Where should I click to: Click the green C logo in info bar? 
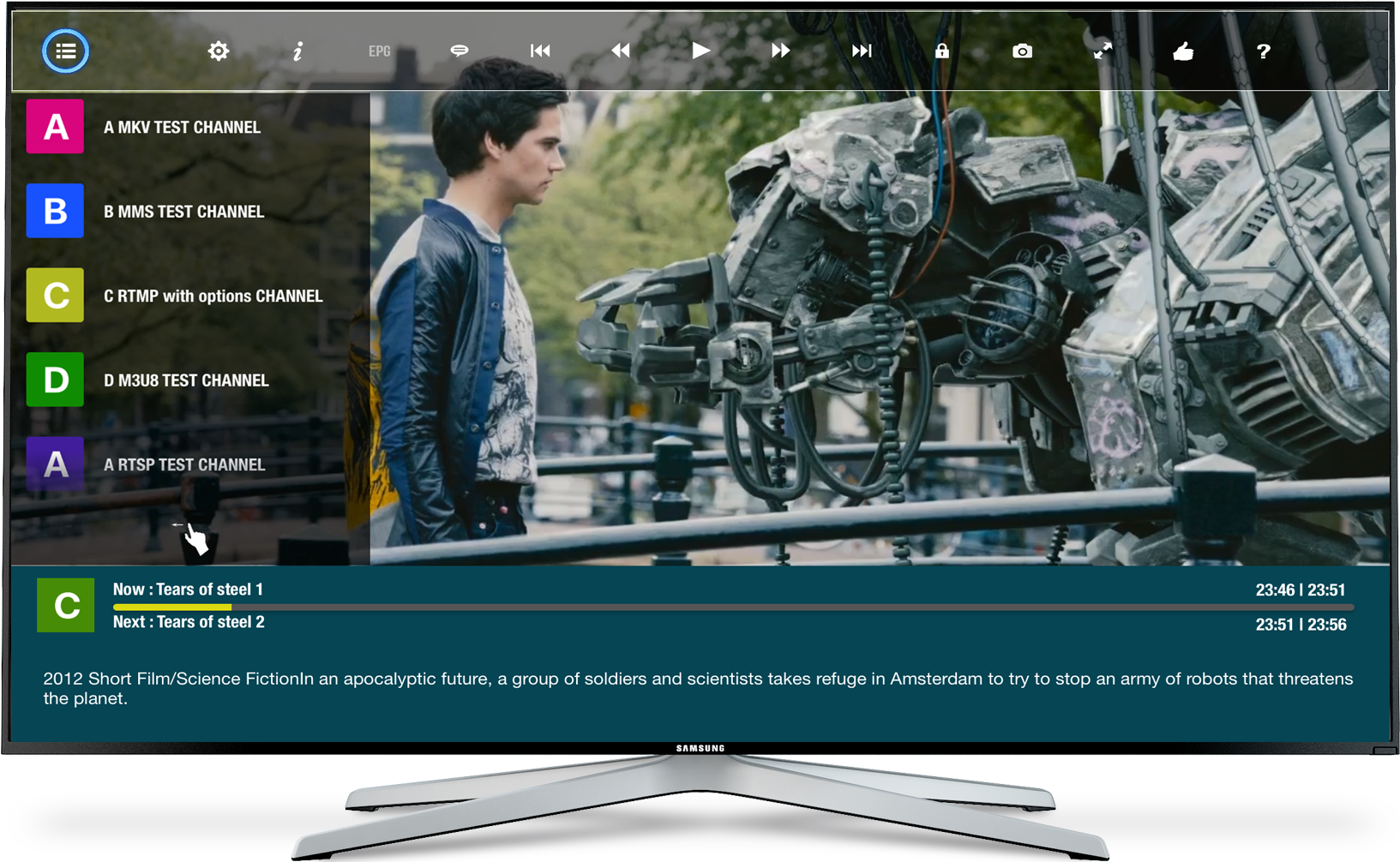coord(66,605)
